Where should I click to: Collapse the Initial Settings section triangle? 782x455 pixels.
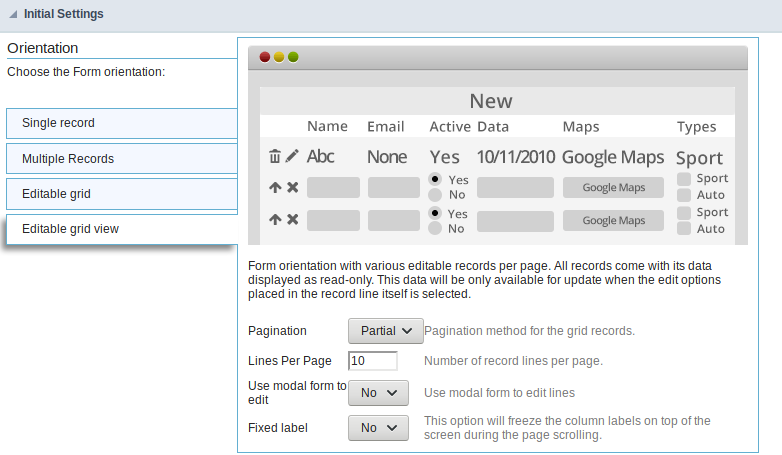tap(13, 14)
